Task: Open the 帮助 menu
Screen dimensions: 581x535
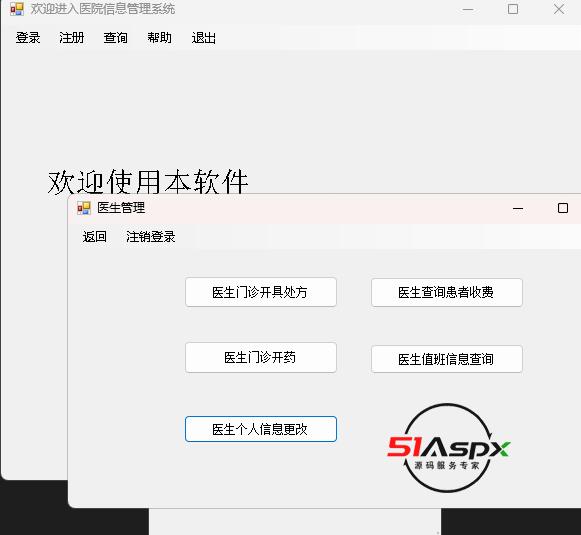Action: 160,38
